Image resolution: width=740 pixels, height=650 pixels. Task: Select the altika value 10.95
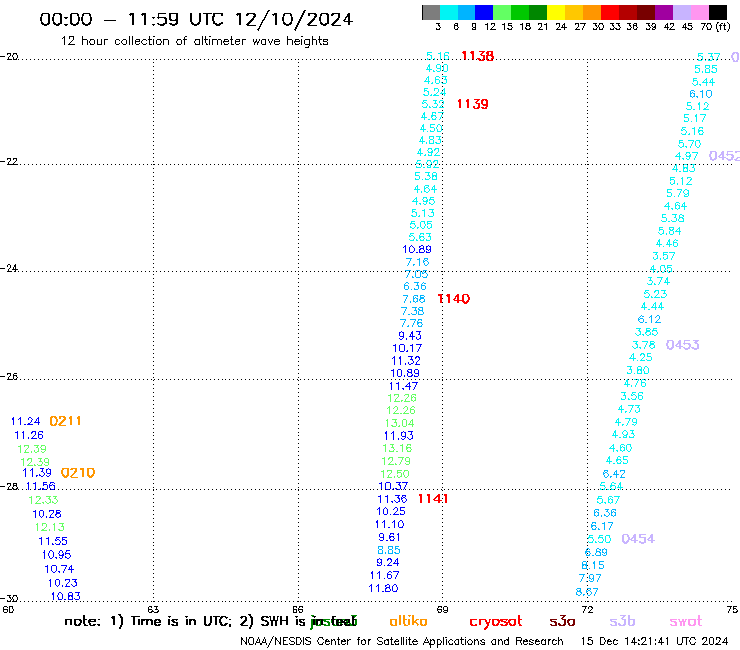(56, 555)
